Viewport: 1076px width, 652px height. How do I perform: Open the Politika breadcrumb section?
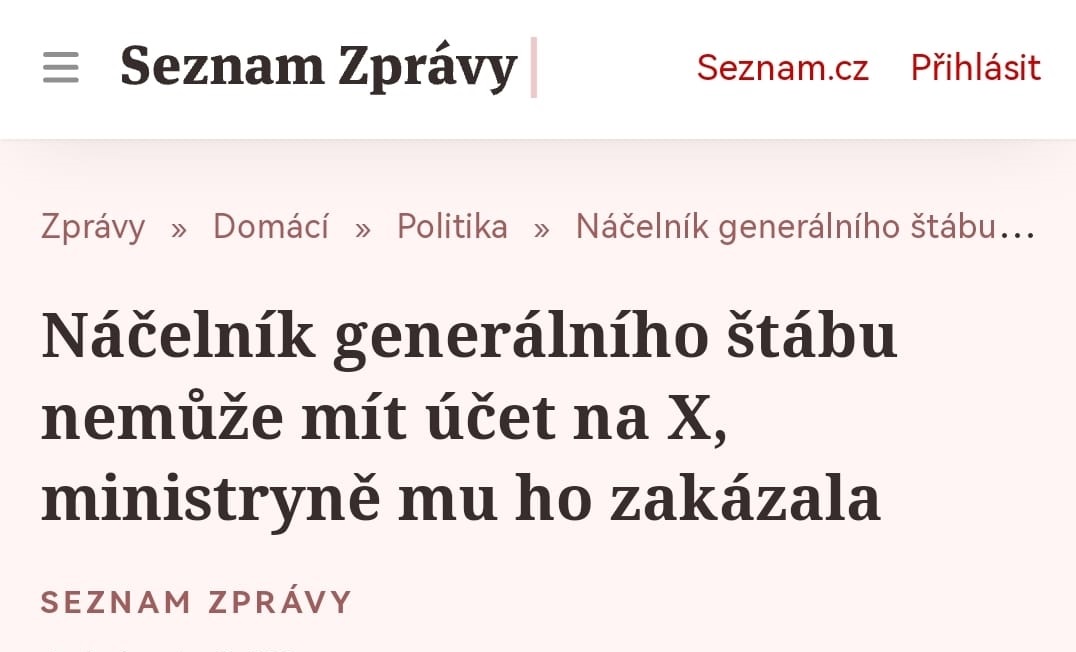click(452, 226)
